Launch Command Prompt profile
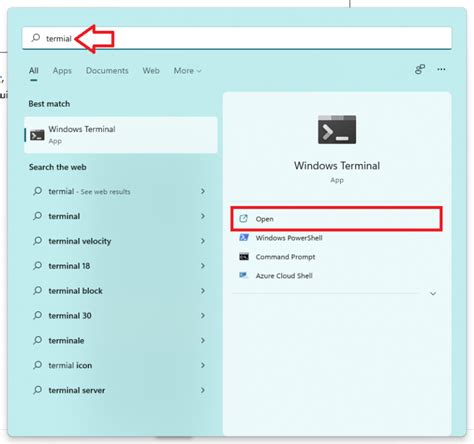Viewport: 474px width, 444px height. 285,257
